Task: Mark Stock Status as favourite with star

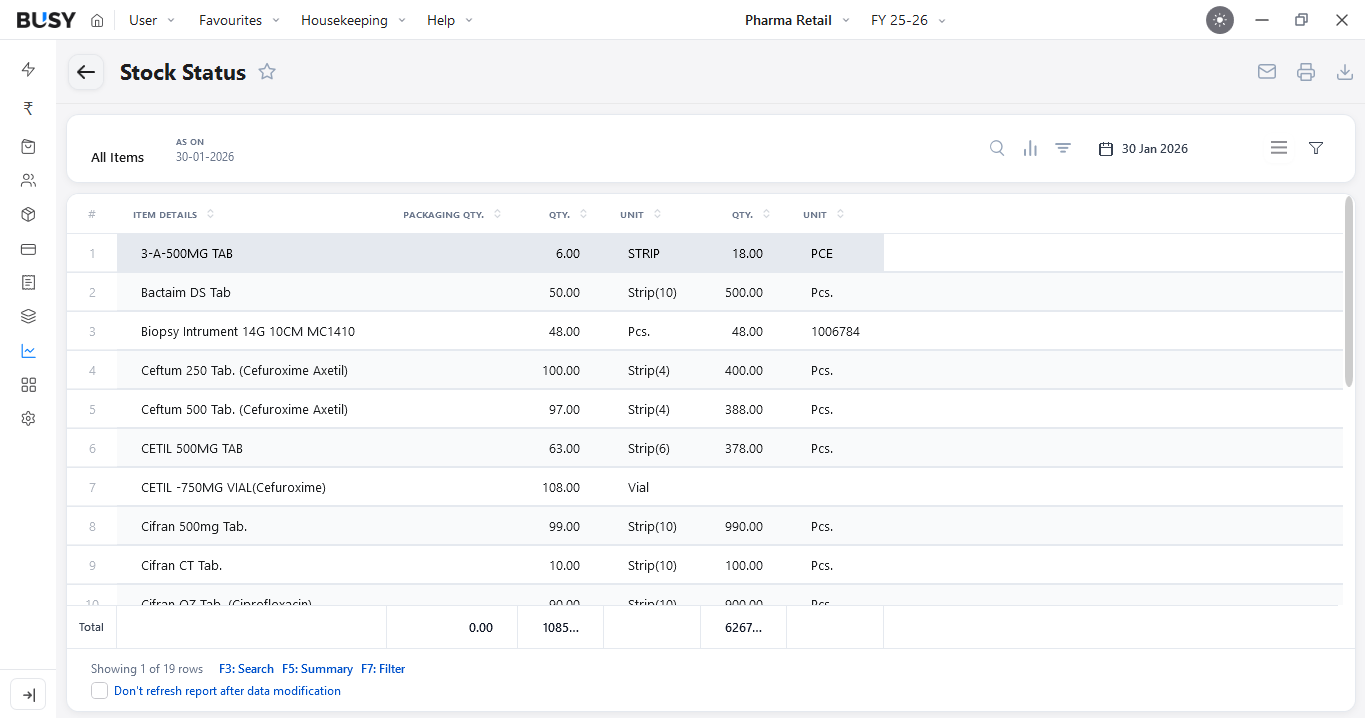Action: (267, 72)
